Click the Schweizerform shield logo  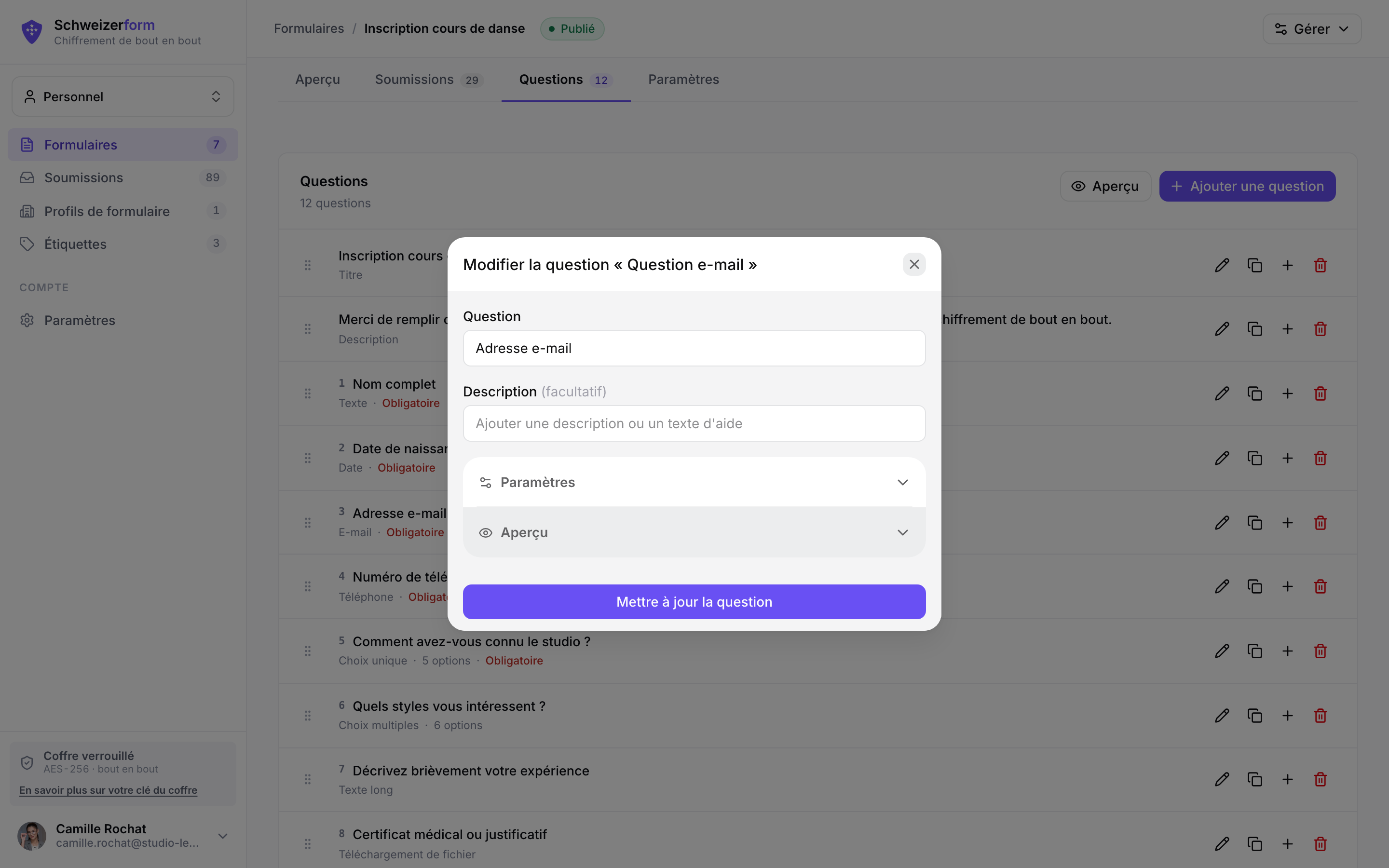pos(31,31)
